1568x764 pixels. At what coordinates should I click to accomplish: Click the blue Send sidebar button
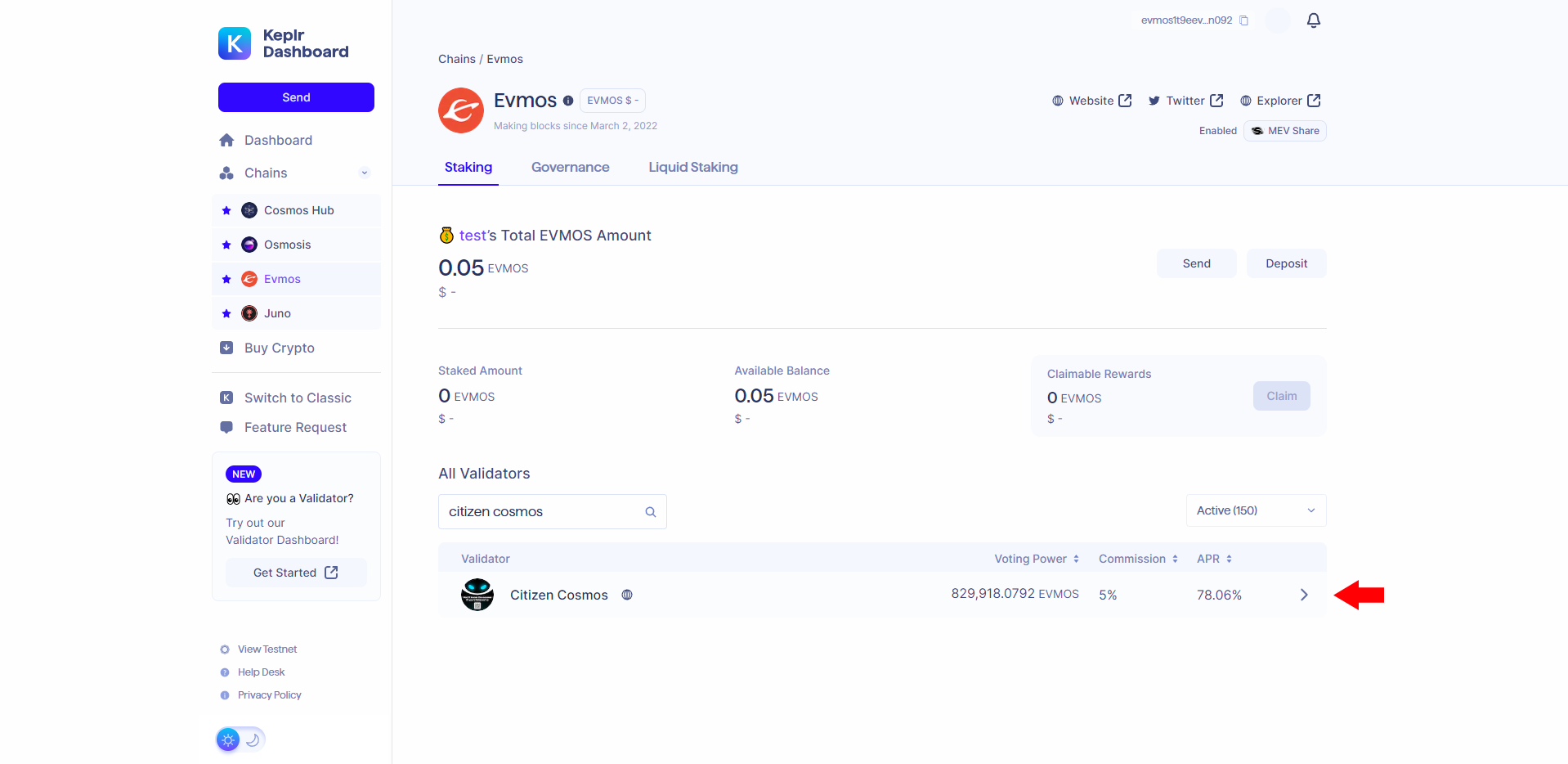[296, 97]
